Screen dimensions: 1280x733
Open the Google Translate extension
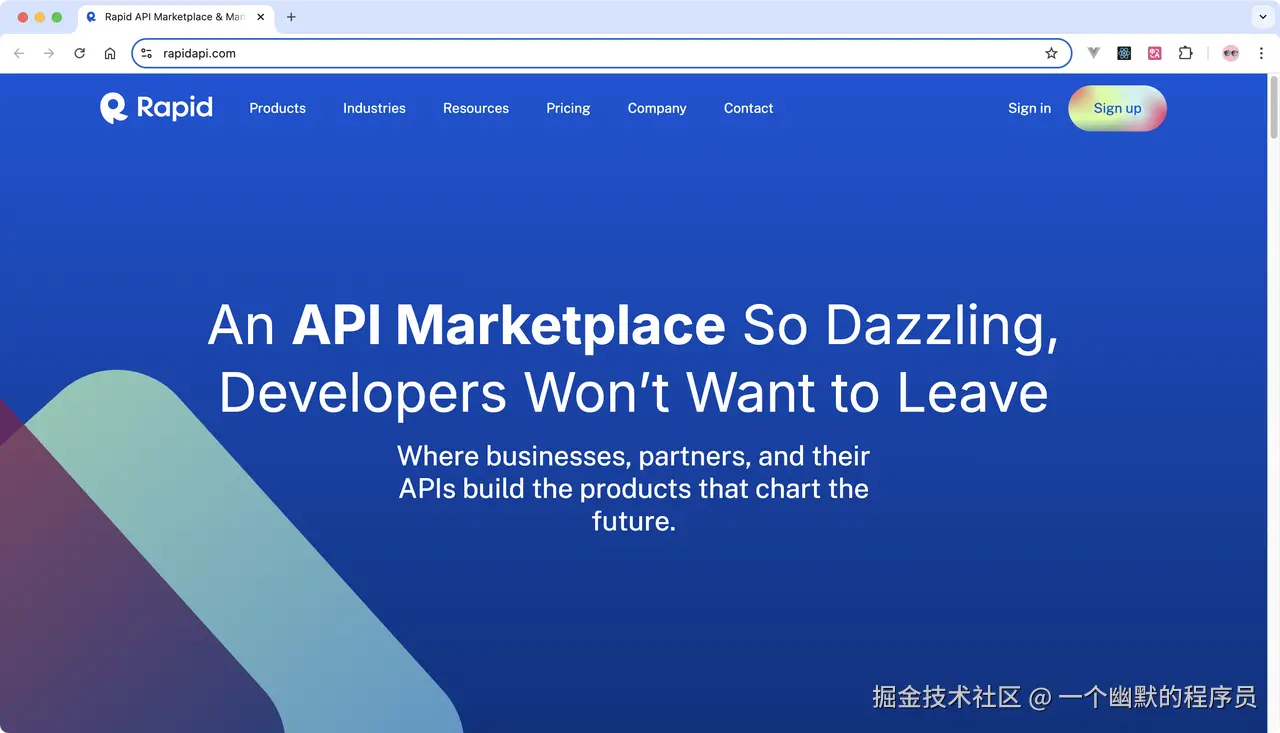tap(1155, 52)
